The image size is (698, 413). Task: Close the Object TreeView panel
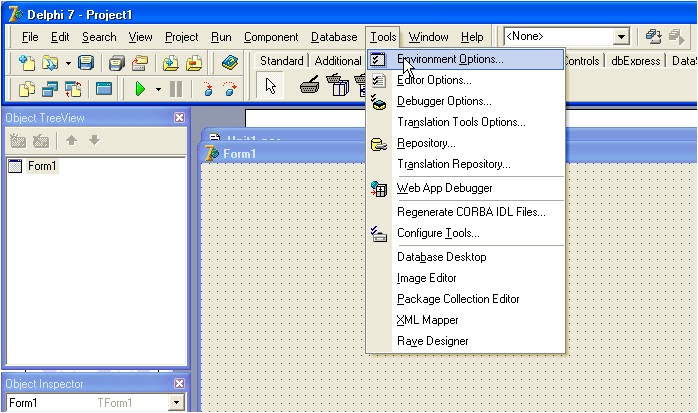(179, 117)
